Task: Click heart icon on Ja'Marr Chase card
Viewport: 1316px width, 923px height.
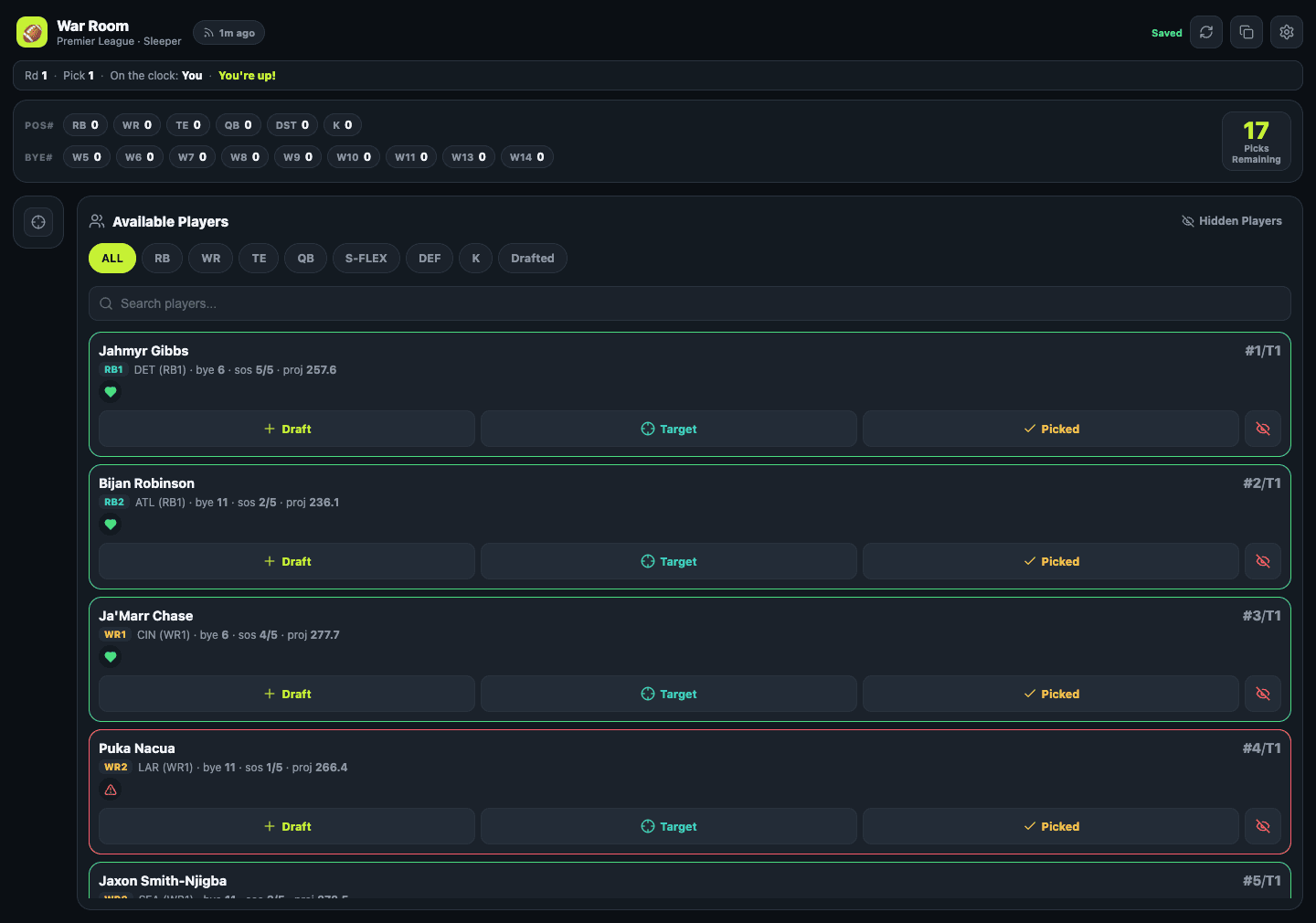Action: point(111,657)
